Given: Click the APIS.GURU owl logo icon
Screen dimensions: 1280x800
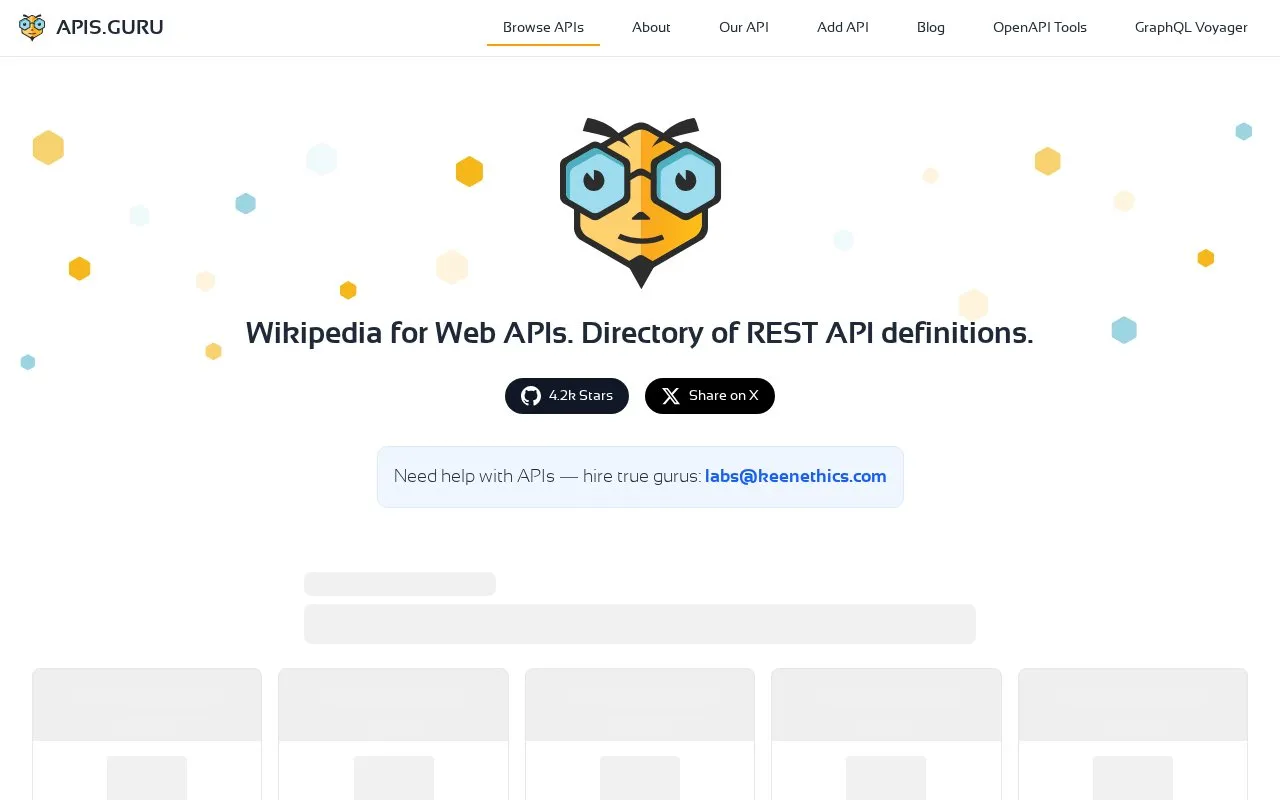Looking at the screenshot, I should (32, 27).
